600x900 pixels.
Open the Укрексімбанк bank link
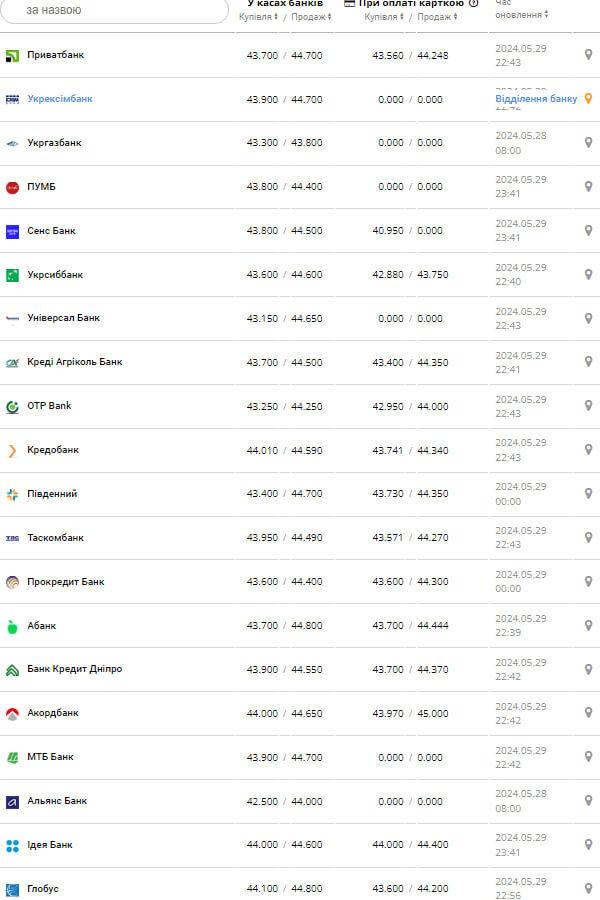pyautogui.click(x=60, y=99)
